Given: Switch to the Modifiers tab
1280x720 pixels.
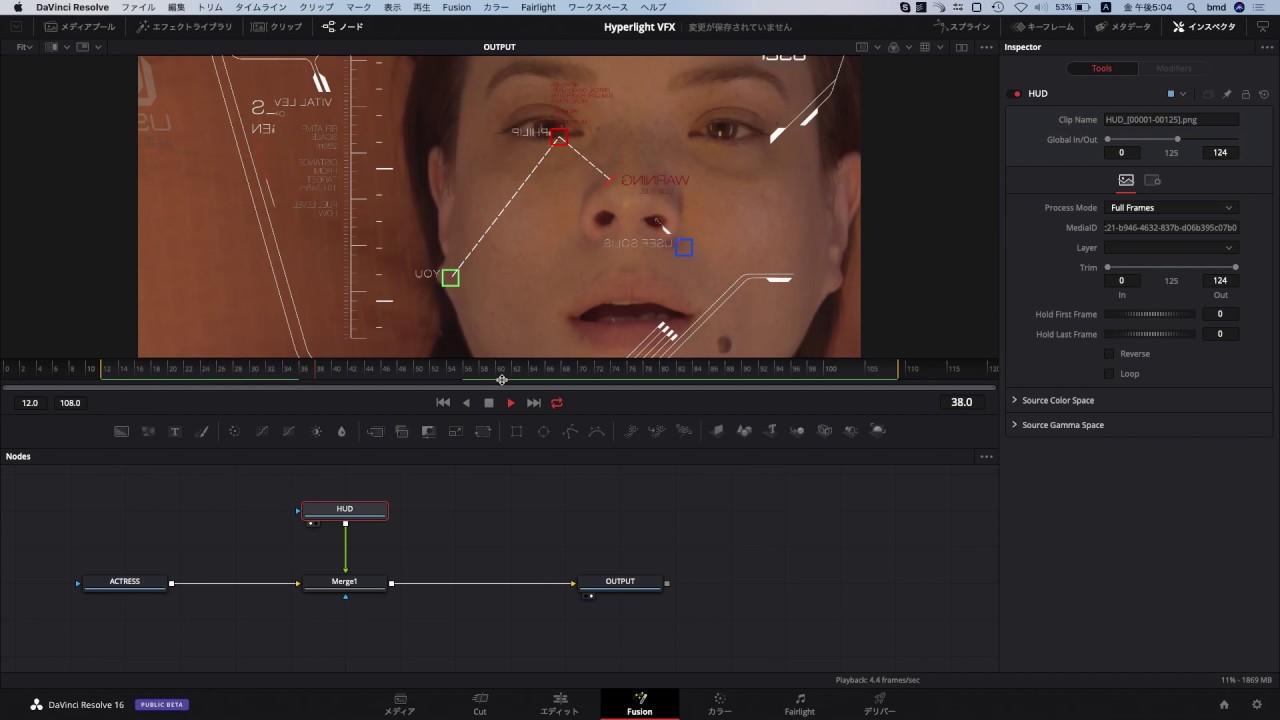Looking at the screenshot, I should 1173,68.
